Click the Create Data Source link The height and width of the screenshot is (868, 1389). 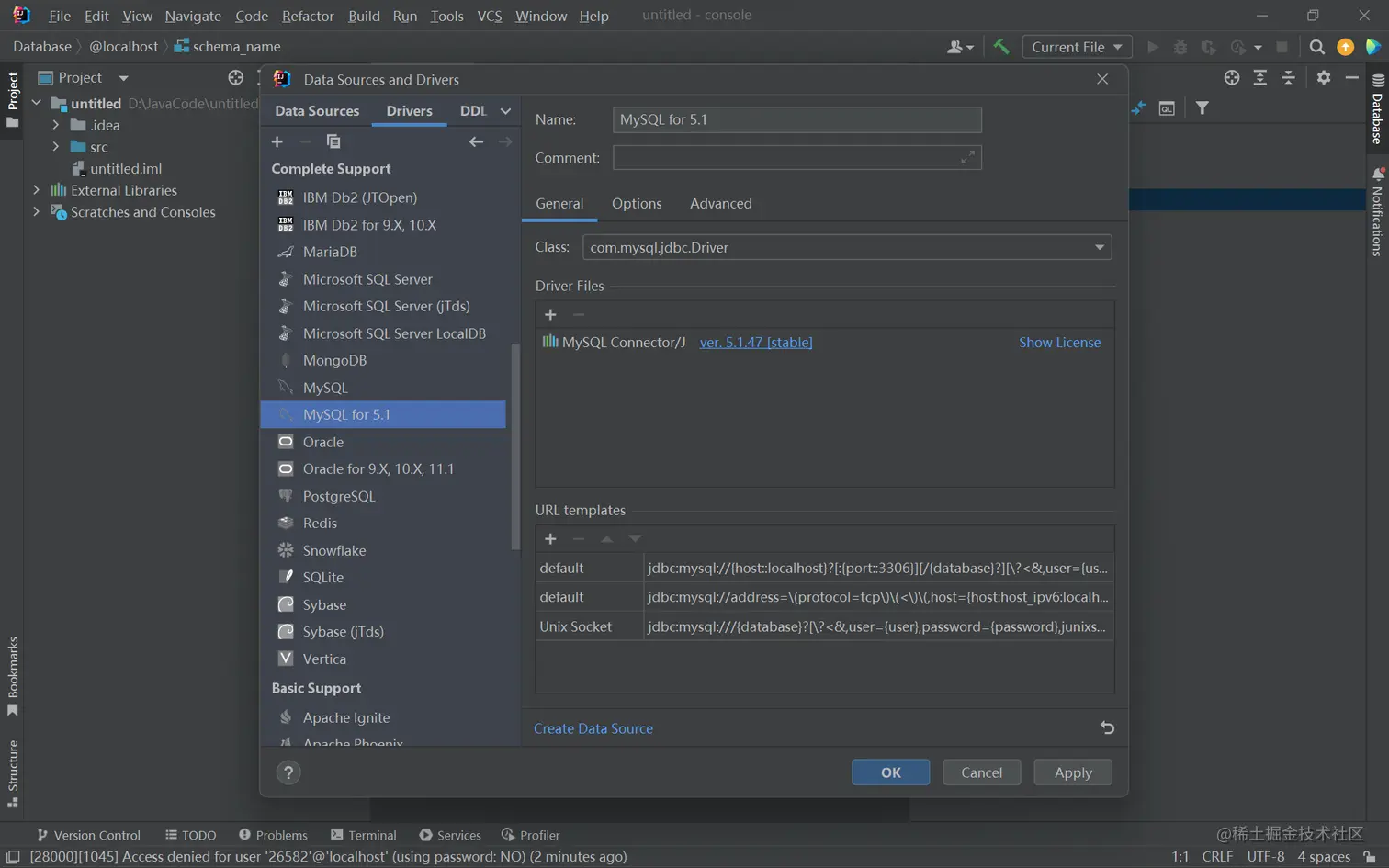(593, 728)
